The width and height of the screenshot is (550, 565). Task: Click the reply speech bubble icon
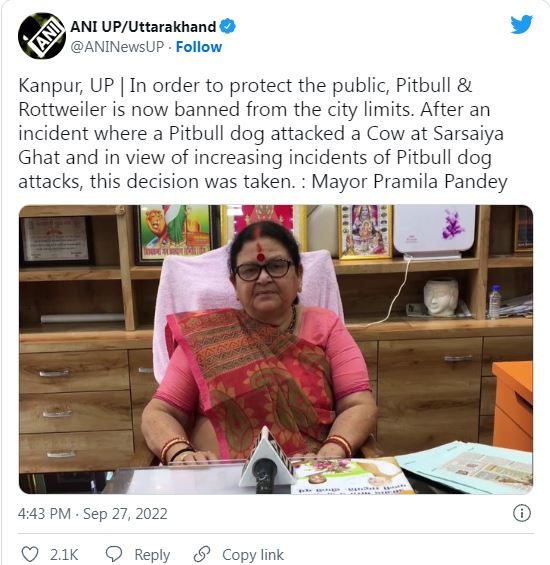coord(114,554)
